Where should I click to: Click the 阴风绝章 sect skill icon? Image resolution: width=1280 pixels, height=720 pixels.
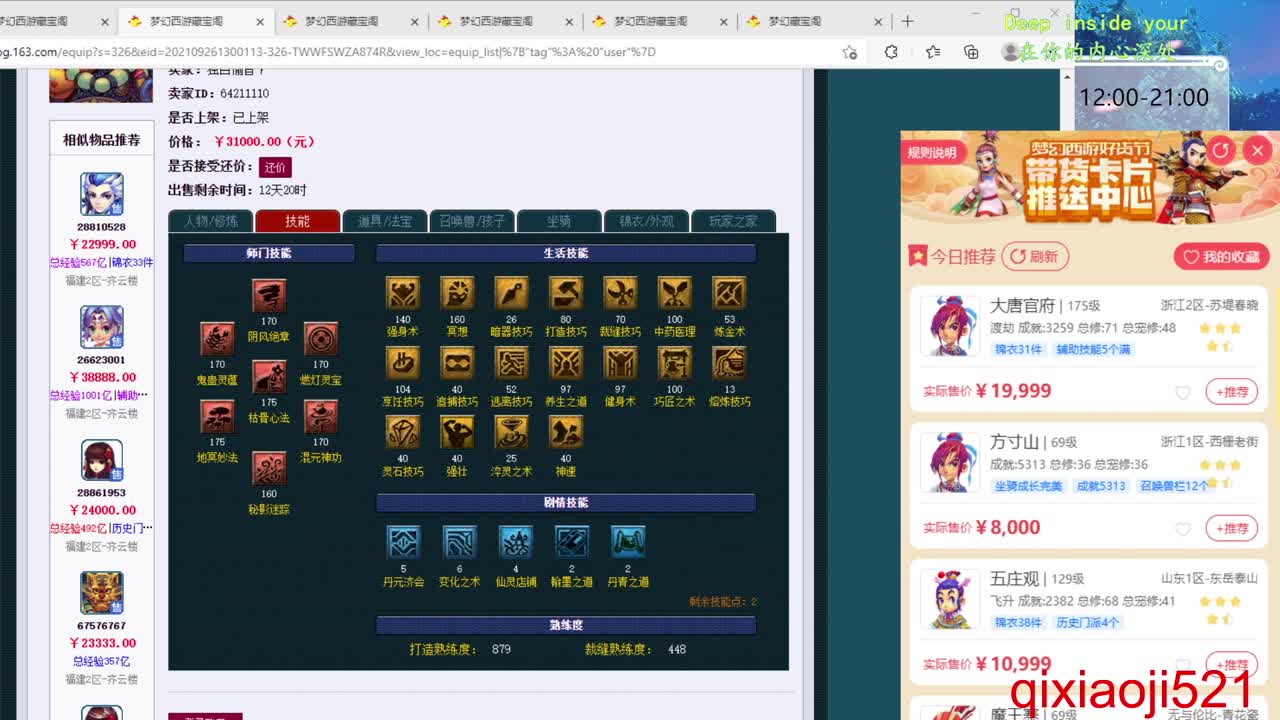(x=269, y=296)
